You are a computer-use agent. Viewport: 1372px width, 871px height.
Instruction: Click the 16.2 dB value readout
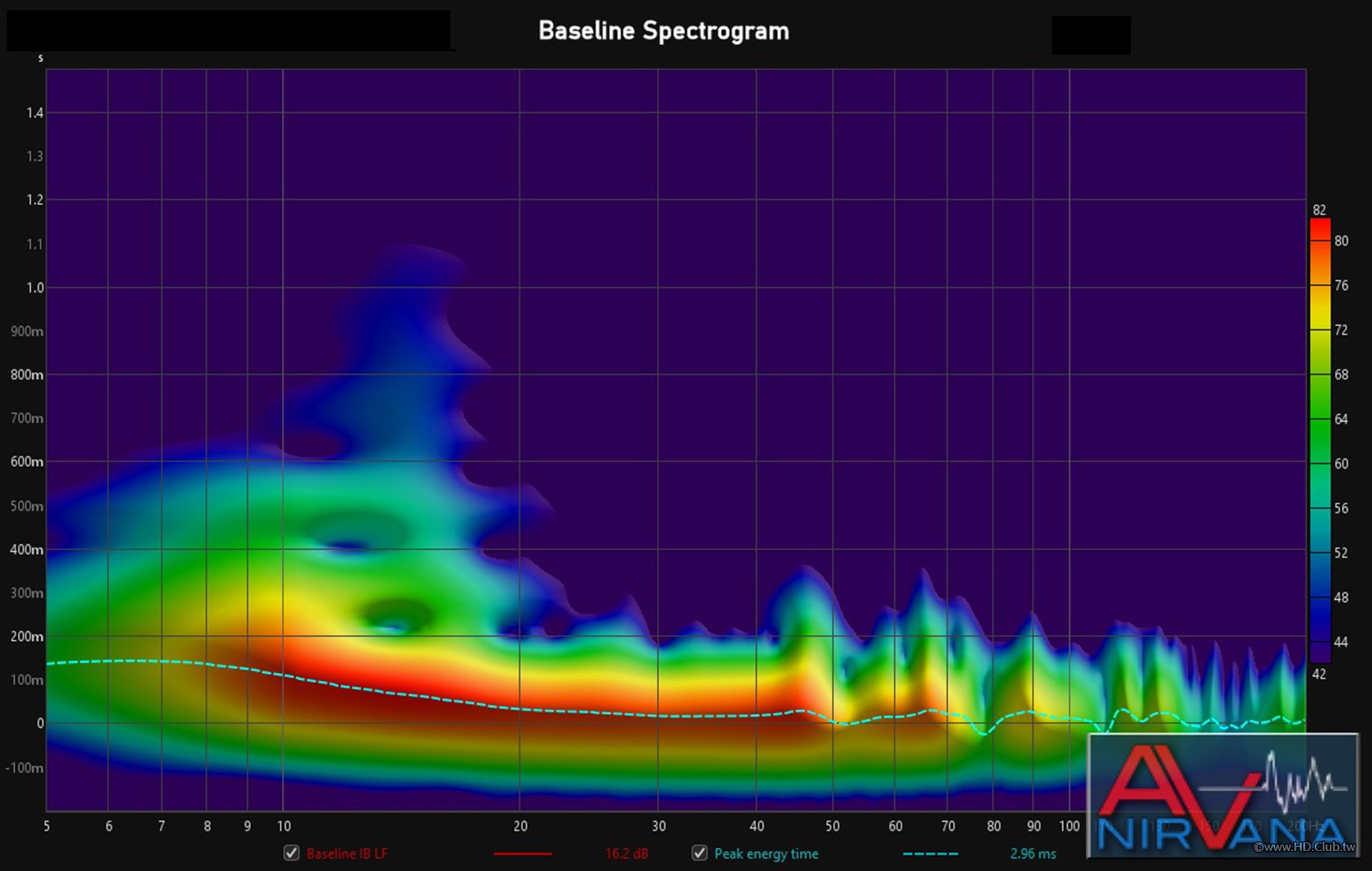point(627,854)
